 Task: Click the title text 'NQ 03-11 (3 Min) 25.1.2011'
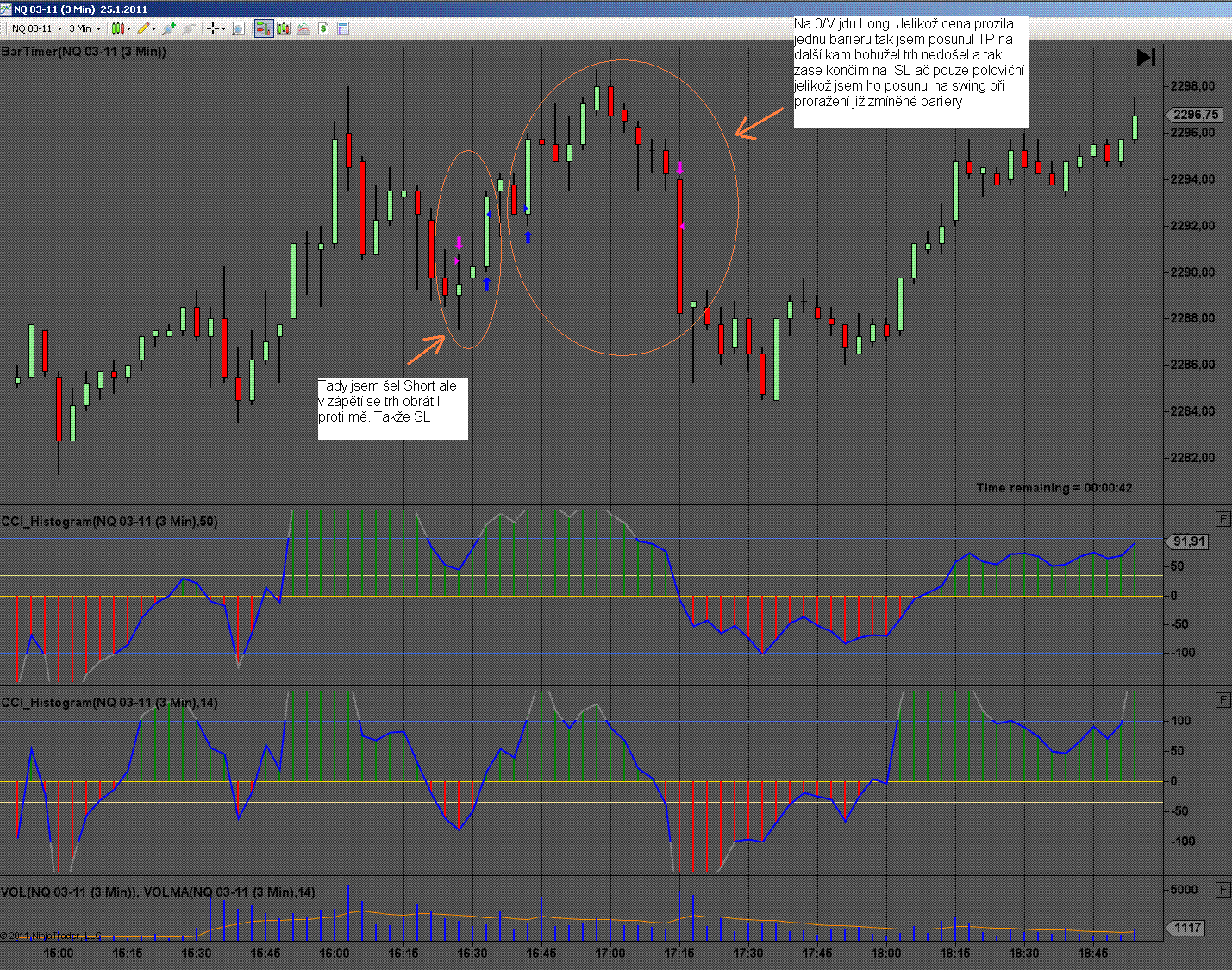80,9
